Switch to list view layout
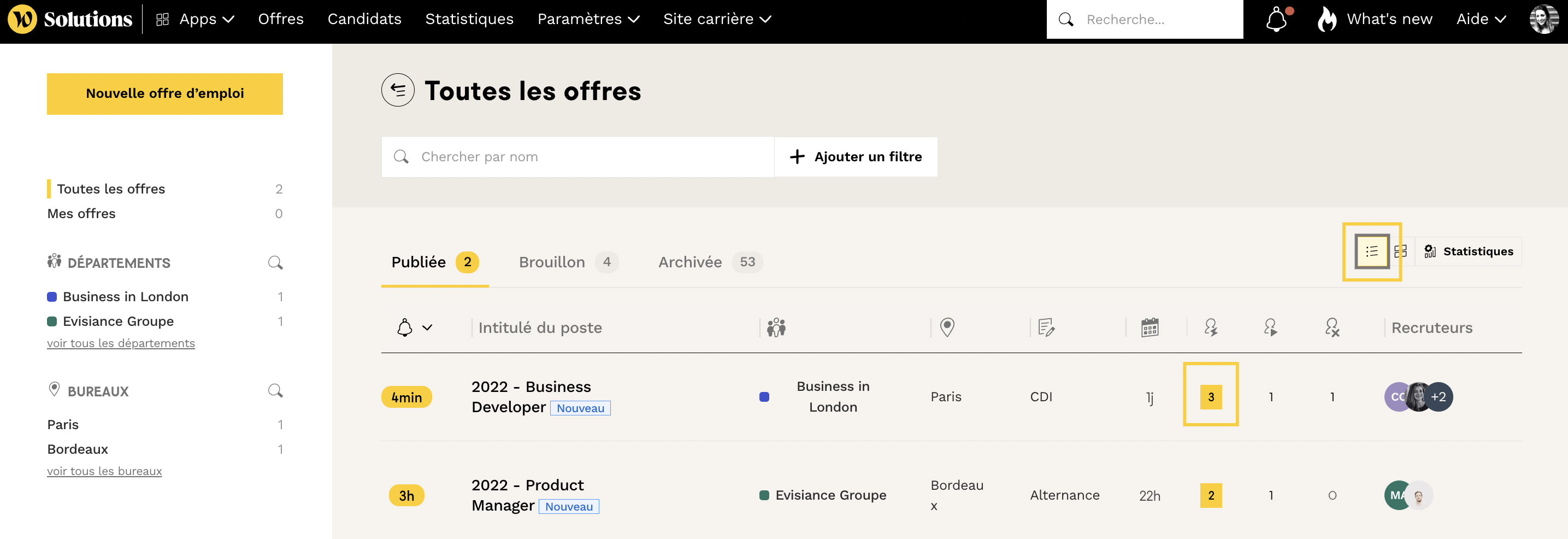Screen dimensions: 1568x539 (1371, 251)
